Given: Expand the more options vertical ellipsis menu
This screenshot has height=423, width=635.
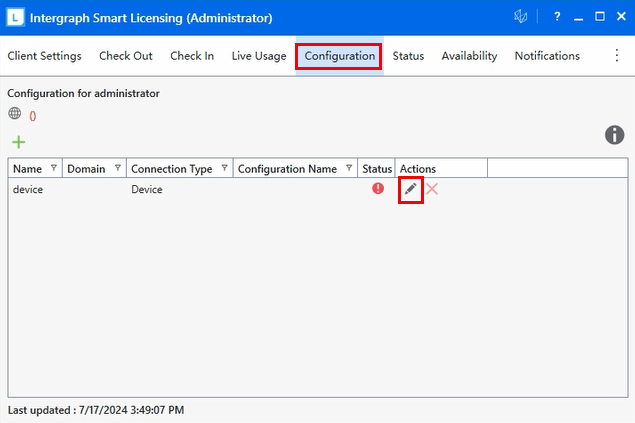Looking at the screenshot, I should [617, 56].
